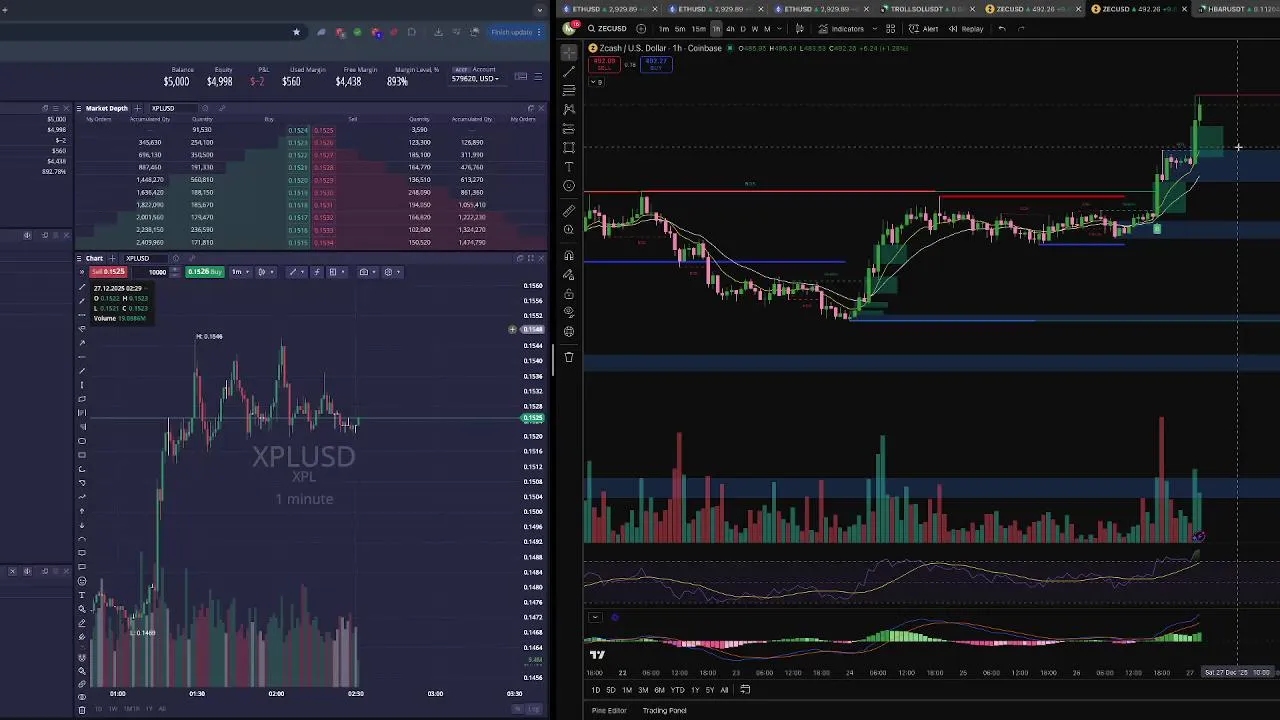Open the Pine Editor tab
This screenshot has height=720, width=1280.
click(609, 710)
